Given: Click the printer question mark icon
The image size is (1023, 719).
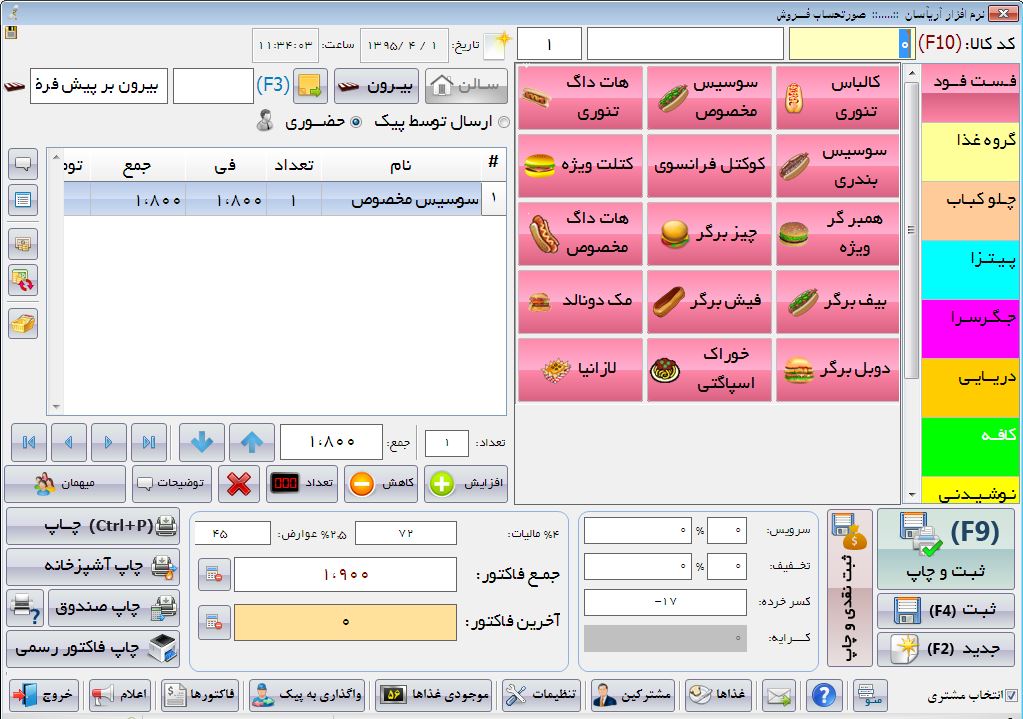Looking at the screenshot, I should pyautogui.click(x=26, y=607).
